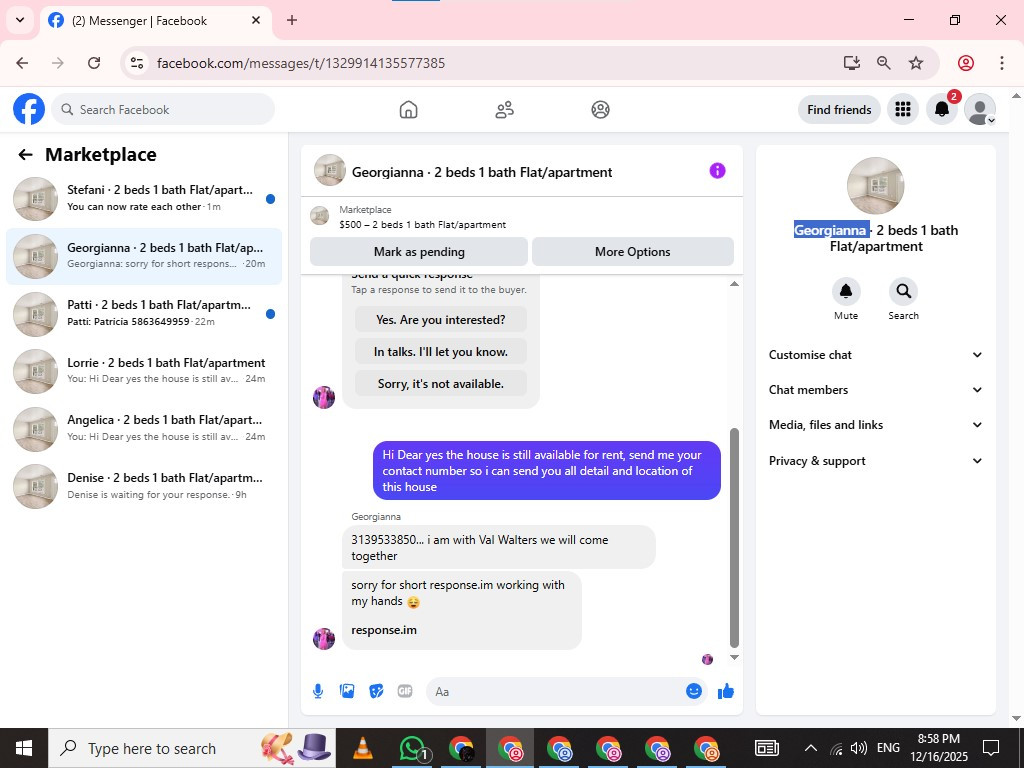Open tab search dropdown arrow

click(x=20, y=20)
